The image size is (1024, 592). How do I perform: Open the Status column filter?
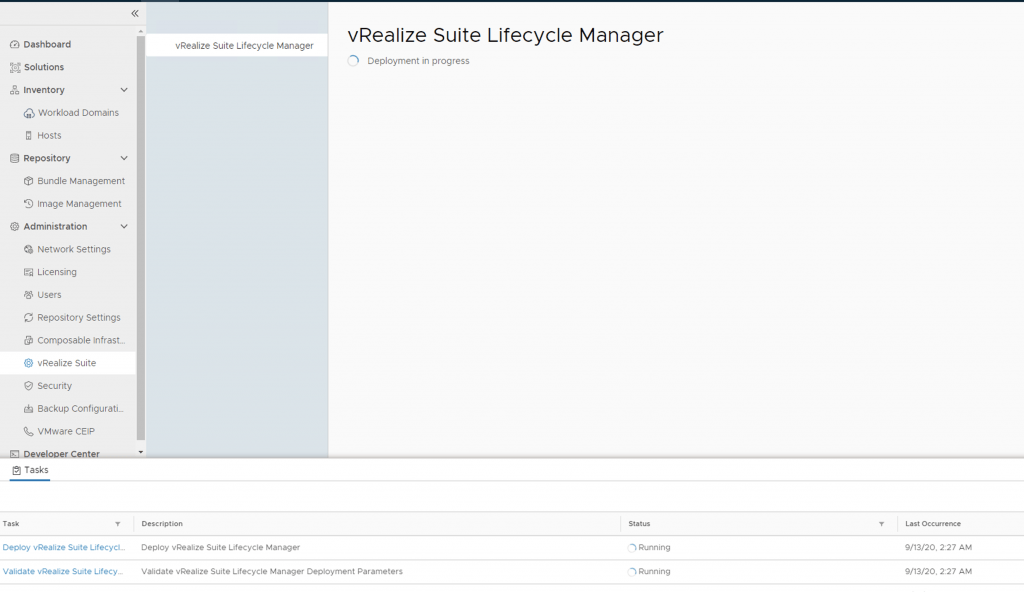pyautogui.click(x=881, y=524)
